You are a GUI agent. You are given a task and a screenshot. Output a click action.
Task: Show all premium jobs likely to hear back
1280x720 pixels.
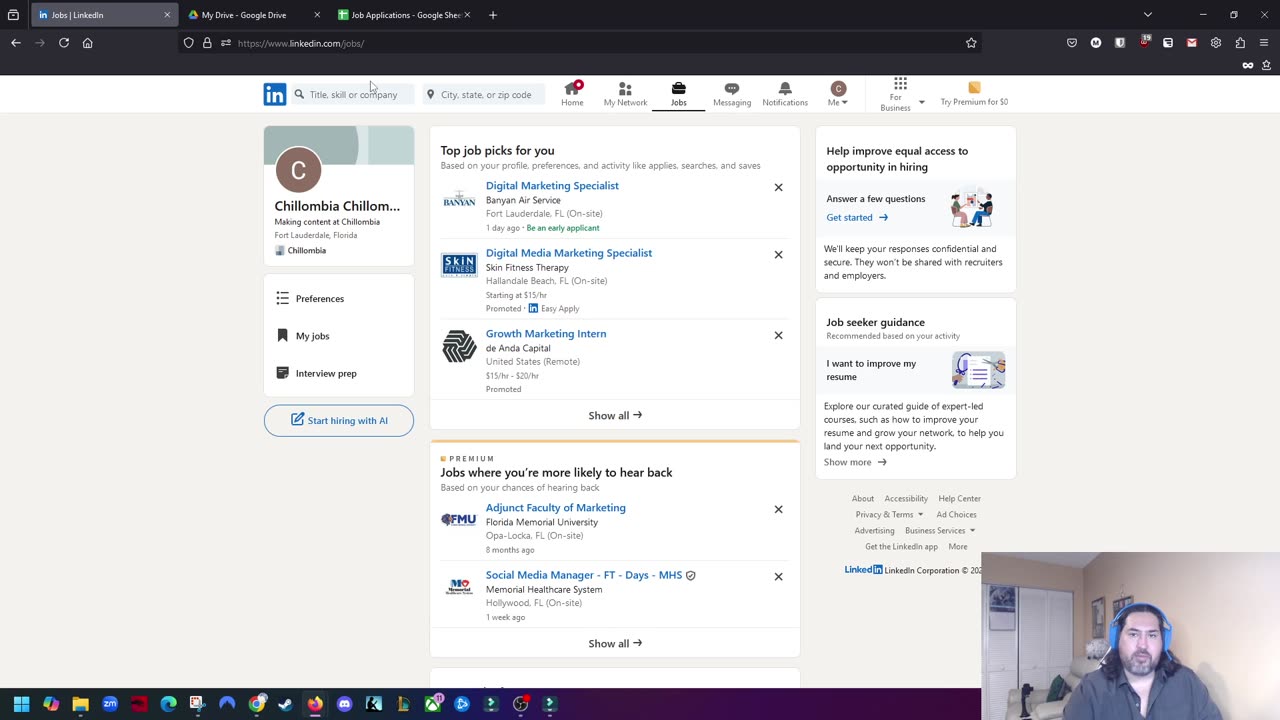[x=615, y=643]
